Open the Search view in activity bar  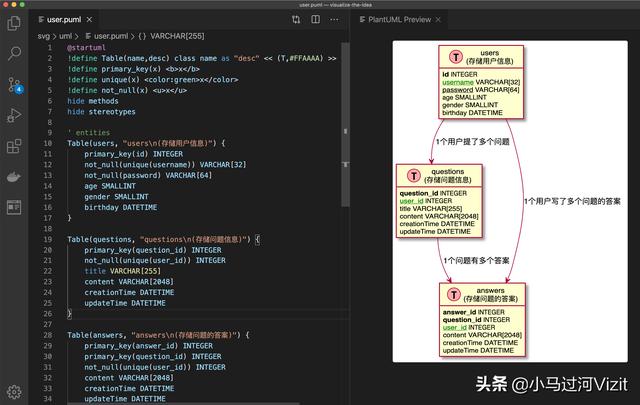[14, 53]
